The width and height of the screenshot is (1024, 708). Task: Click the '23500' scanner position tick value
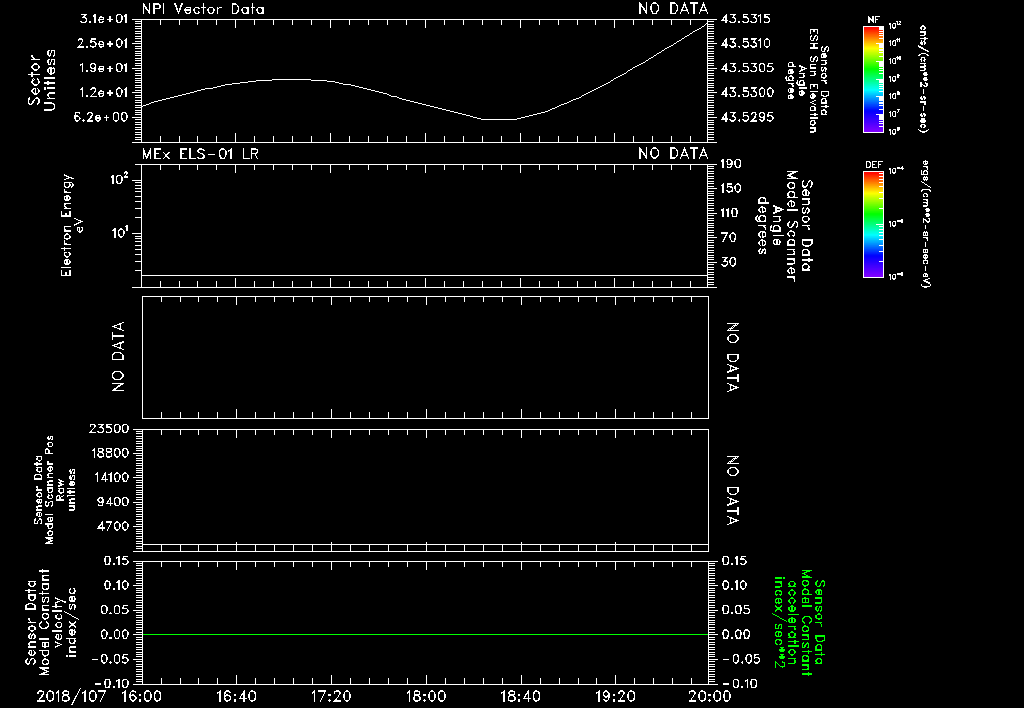(x=109, y=428)
